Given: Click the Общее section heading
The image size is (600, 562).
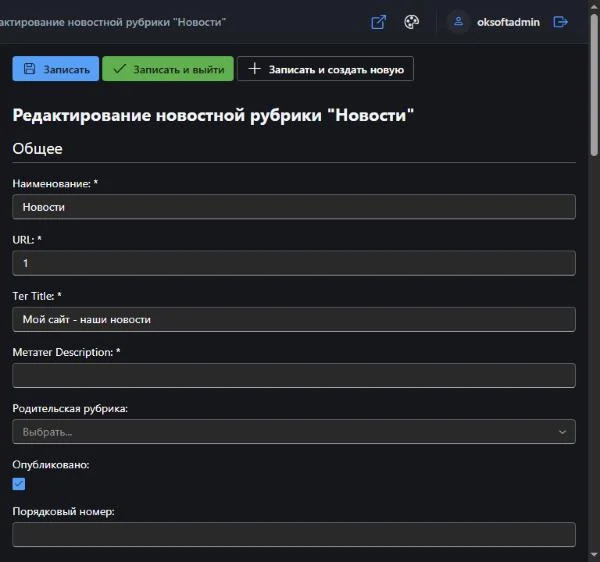Looking at the screenshot, I should pyautogui.click(x=38, y=148).
